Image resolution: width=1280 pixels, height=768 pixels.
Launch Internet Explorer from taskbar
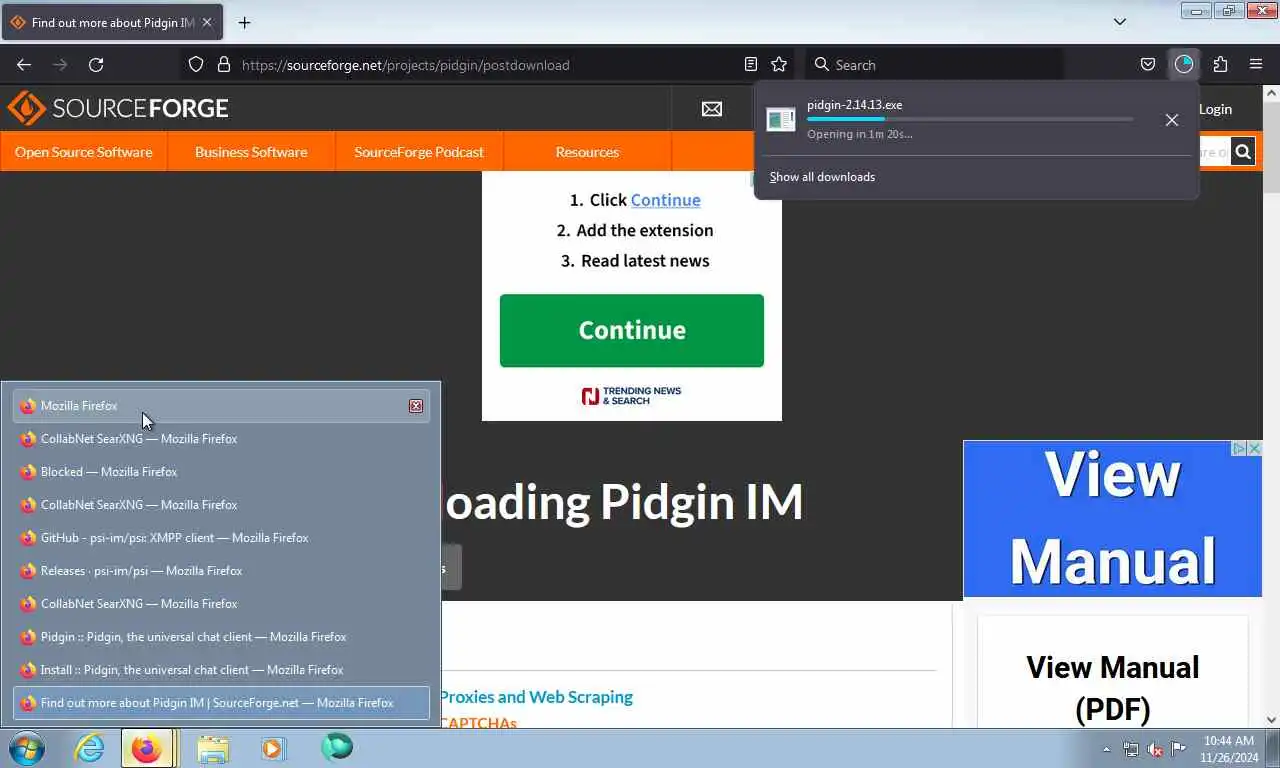pos(90,748)
